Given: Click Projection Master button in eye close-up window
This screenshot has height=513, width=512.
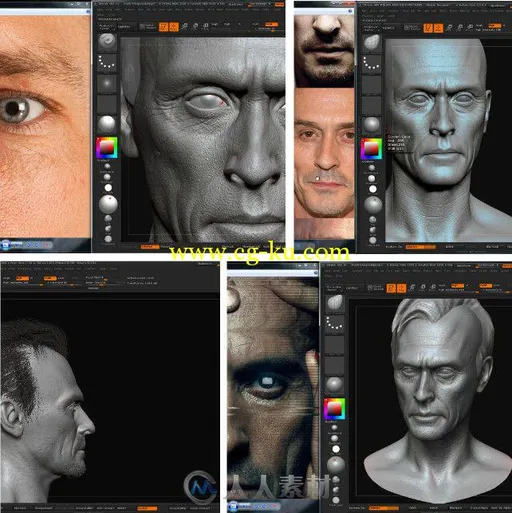Looking at the screenshot, I should point(106,27).
